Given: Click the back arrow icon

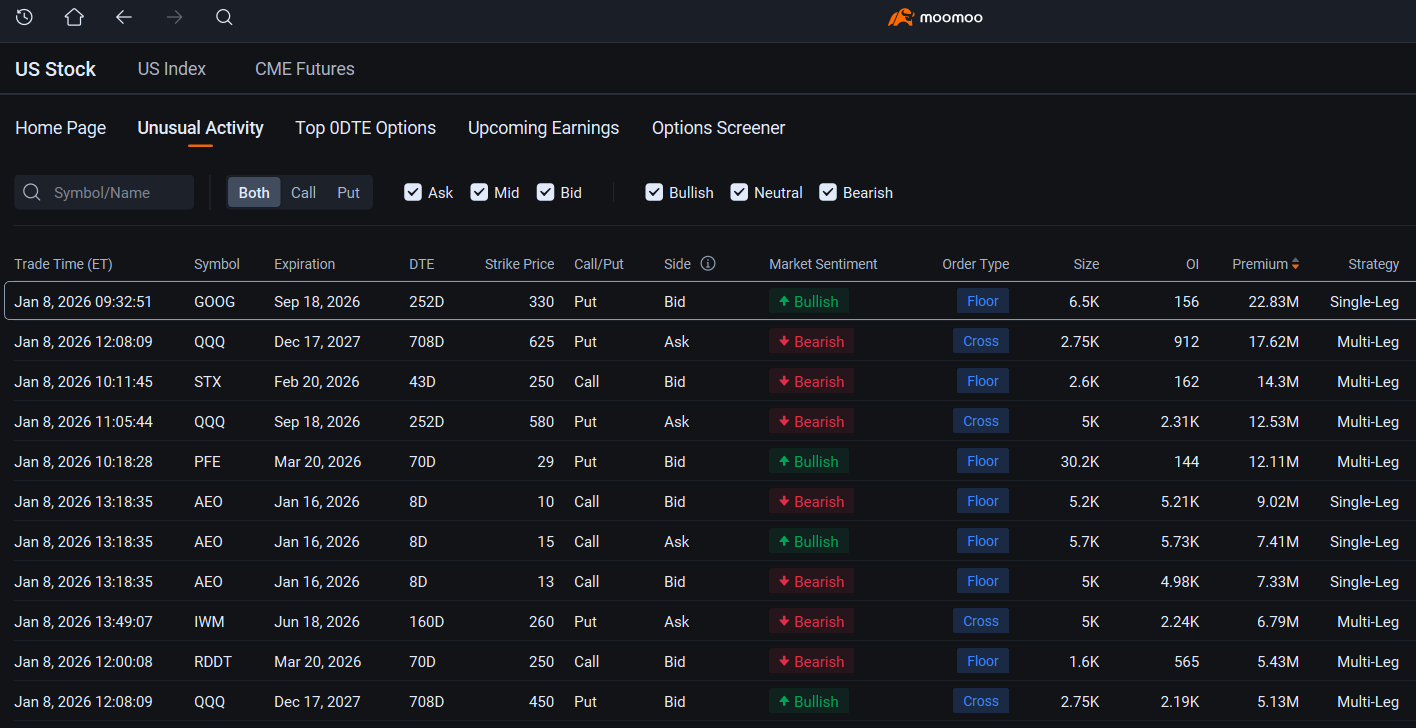Looking at the screenshot, I should 124,17.
